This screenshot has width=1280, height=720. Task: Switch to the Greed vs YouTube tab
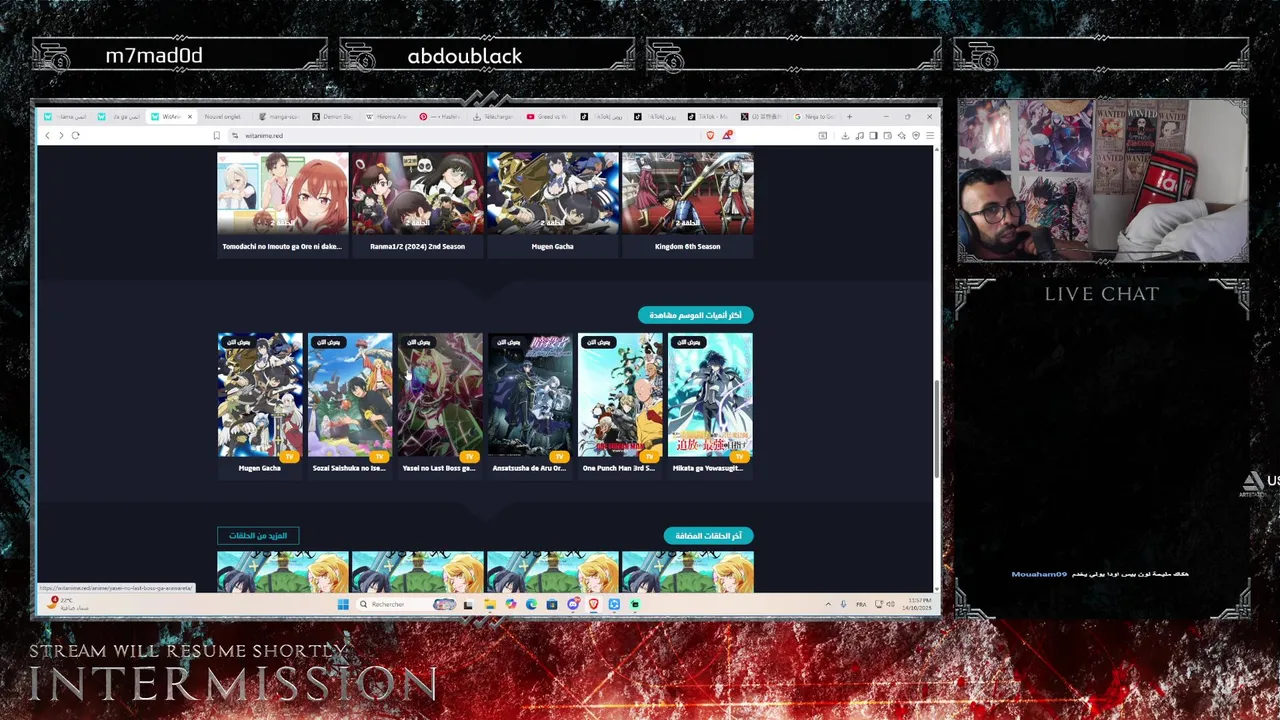click(x=547, y=117)
